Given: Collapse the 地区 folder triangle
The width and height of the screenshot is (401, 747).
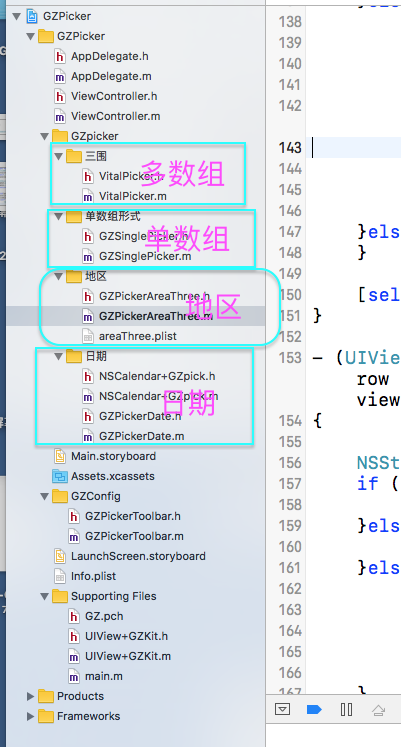Looking at the screenshot, I should [59, 276].
